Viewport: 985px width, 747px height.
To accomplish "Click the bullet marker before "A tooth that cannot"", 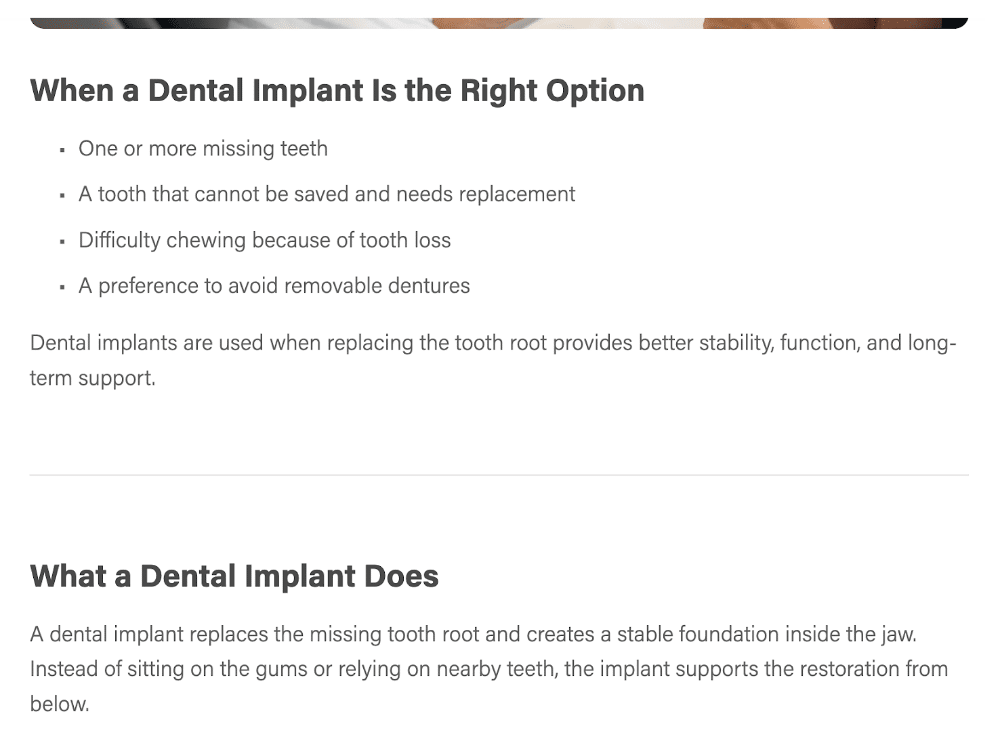I will (62, 195).
